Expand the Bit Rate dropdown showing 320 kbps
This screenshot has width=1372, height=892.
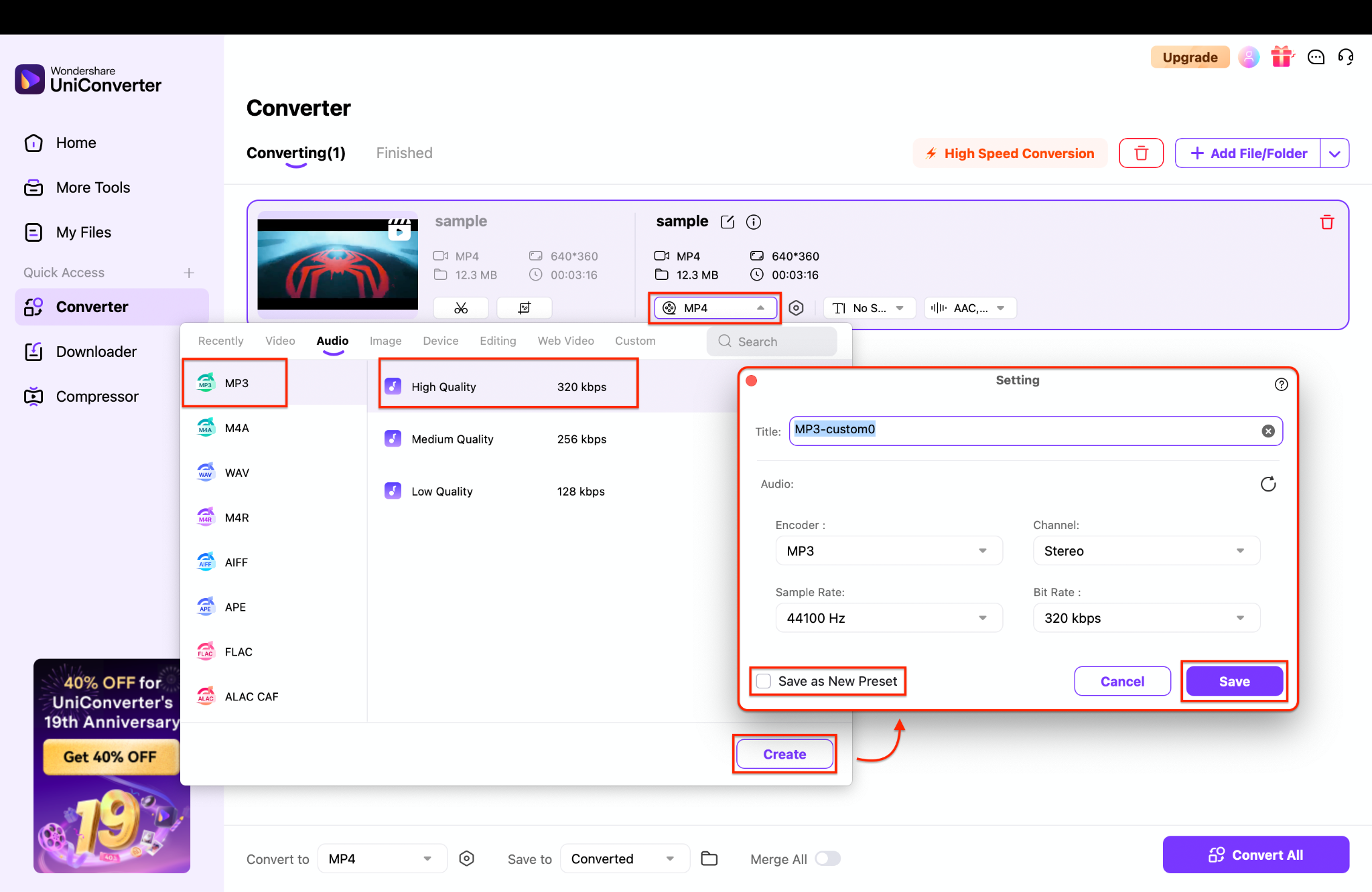point(1146,617)
